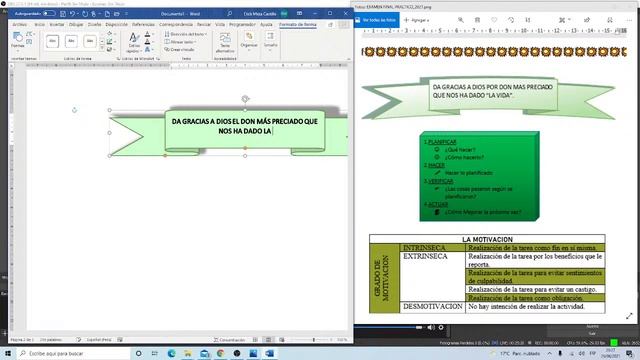The width and height of the screenshot is (640, 360).
Task: Click Ver todas las fotos button
Action: coord(376,20)
